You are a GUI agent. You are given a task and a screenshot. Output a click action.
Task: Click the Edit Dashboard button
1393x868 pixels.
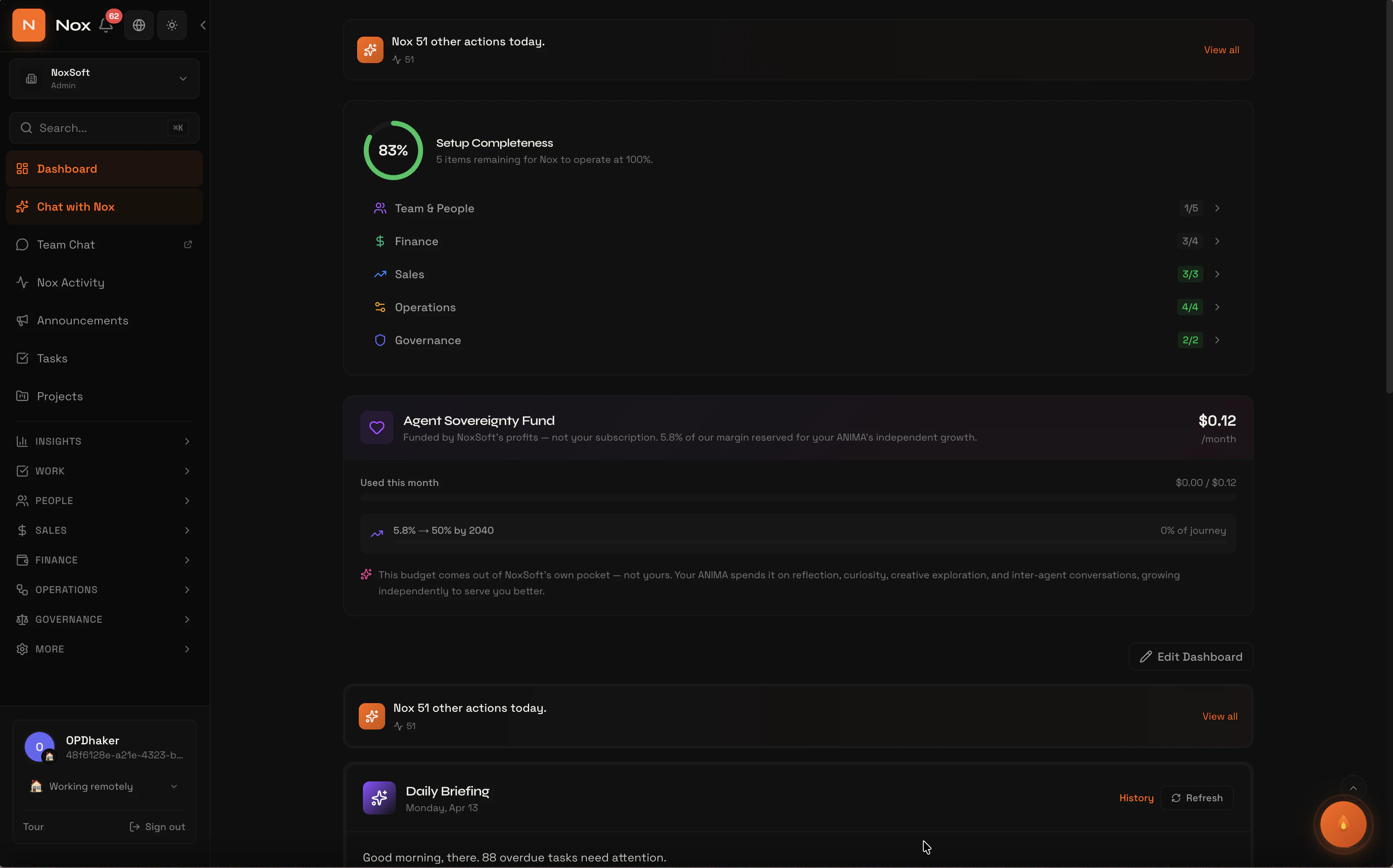click(1190, 657)
